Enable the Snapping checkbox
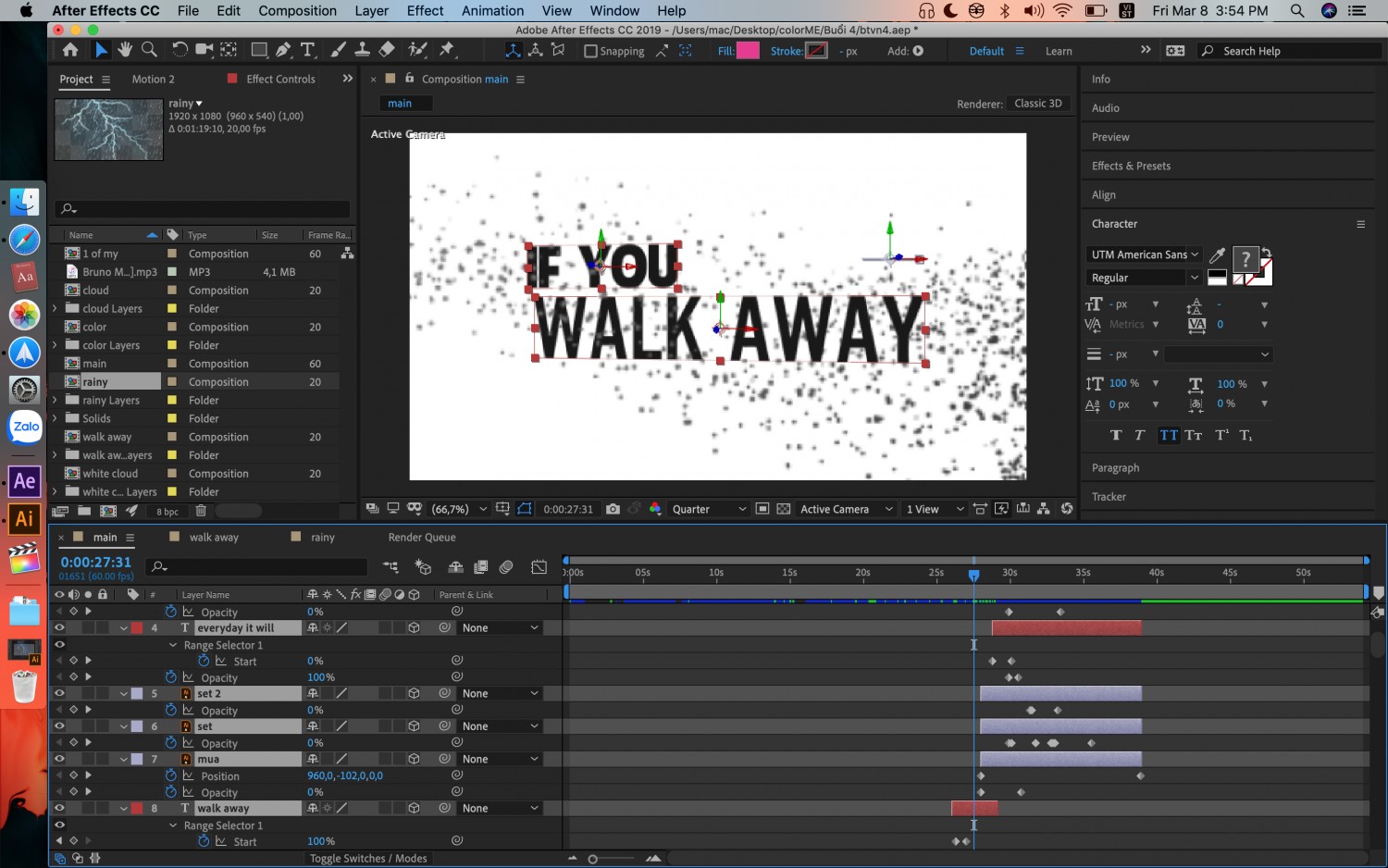Screen dimensions: 1388x868 tap(590, 51)
